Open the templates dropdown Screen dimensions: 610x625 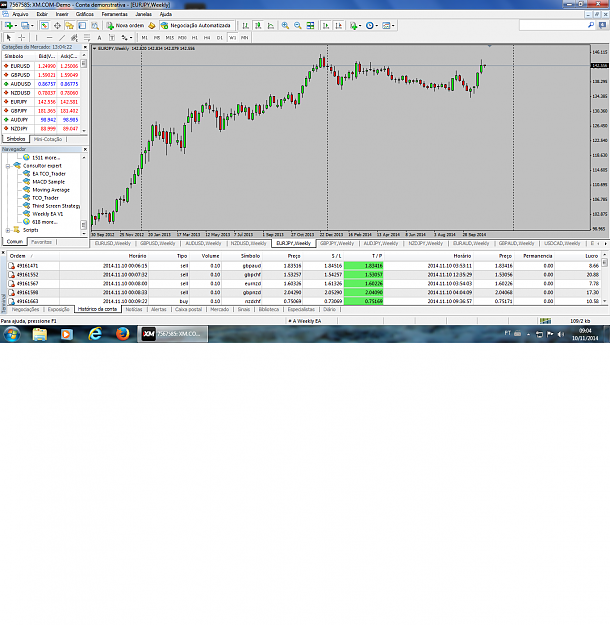pos(388,26)
